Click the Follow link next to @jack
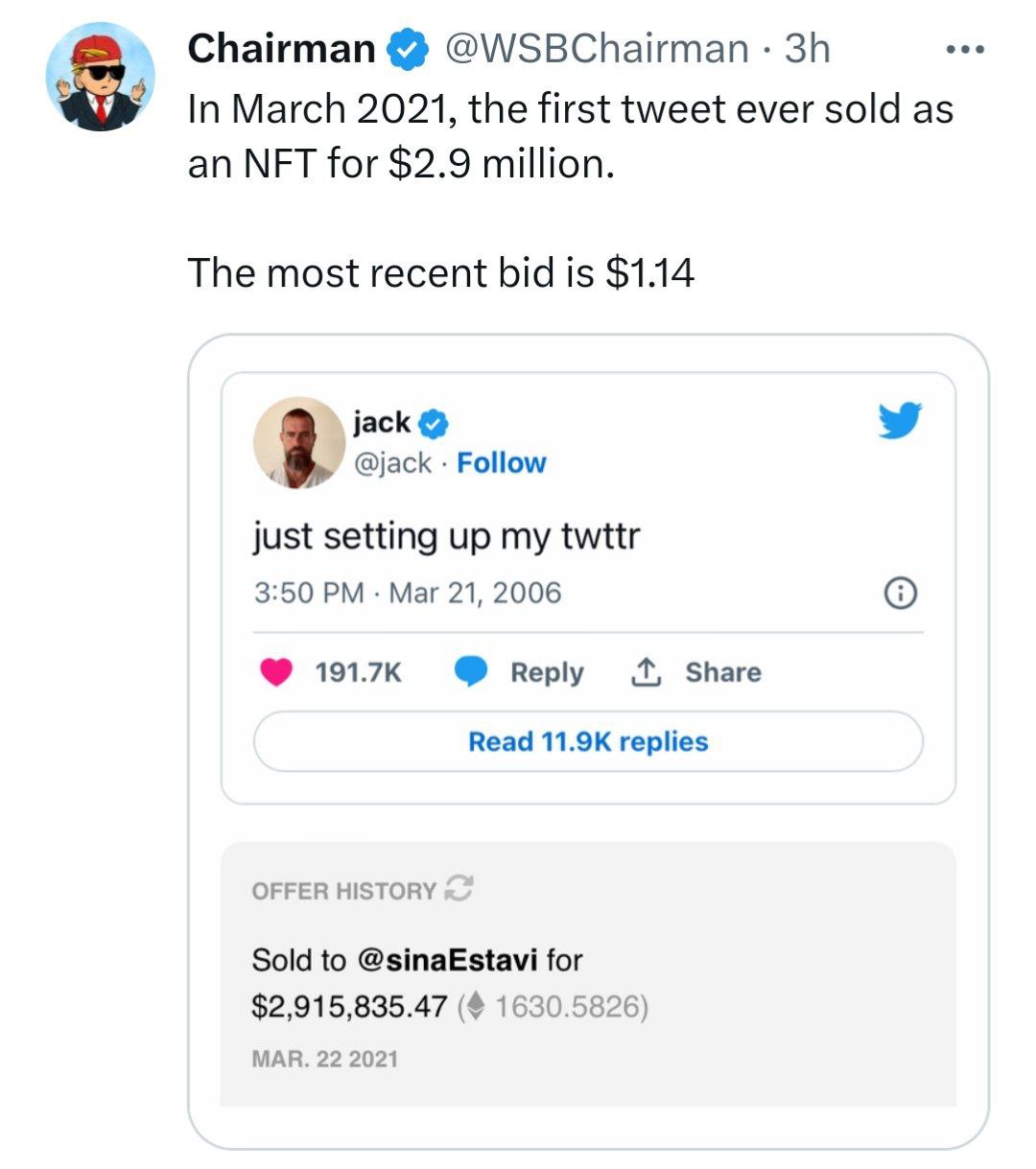The width and height of the screenshot is (1036, 1169). click(501, 463)
